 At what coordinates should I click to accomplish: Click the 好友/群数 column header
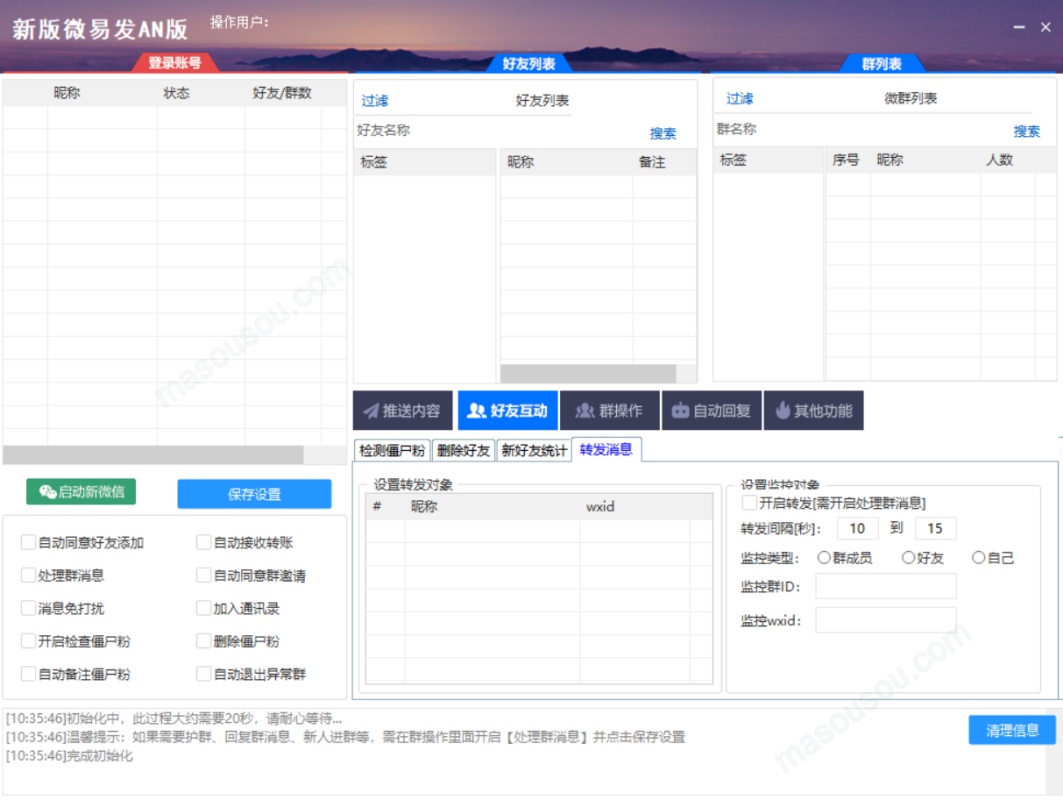pyautogui.click(x=282, y=93)
